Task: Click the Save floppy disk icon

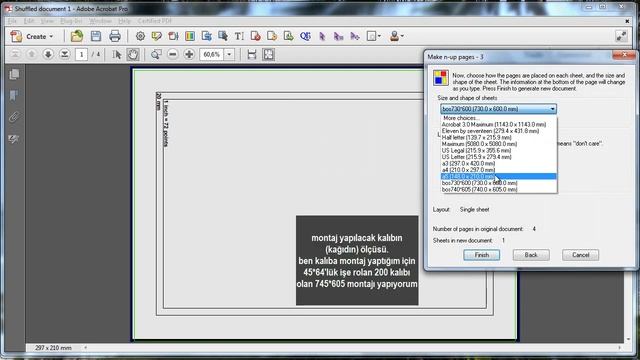Action: [96, 36]
